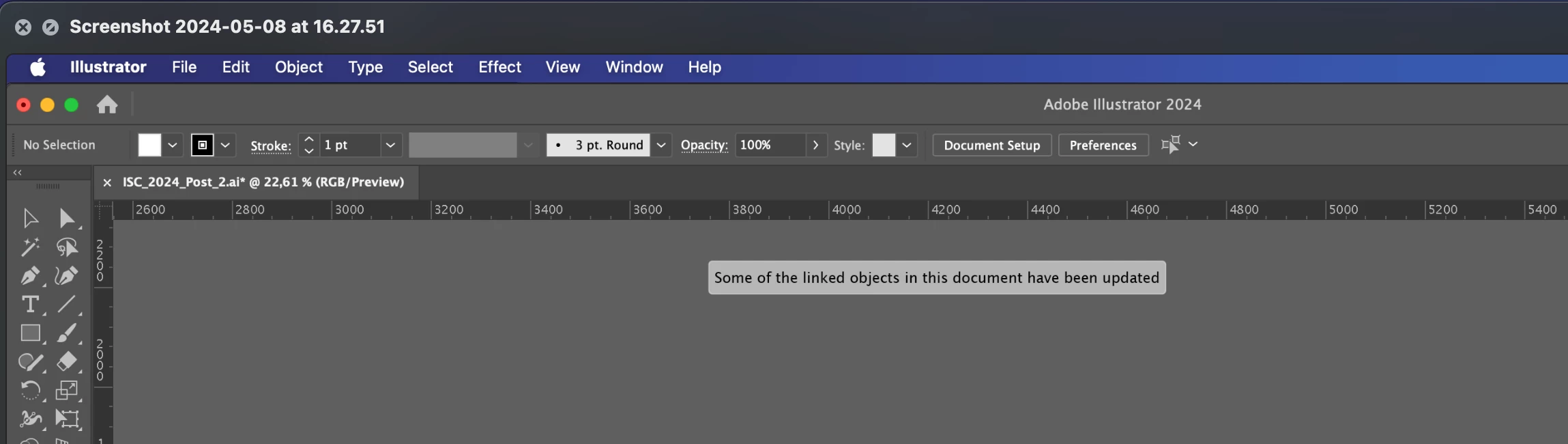Click the ruler origin corner box

pos(104,210)
